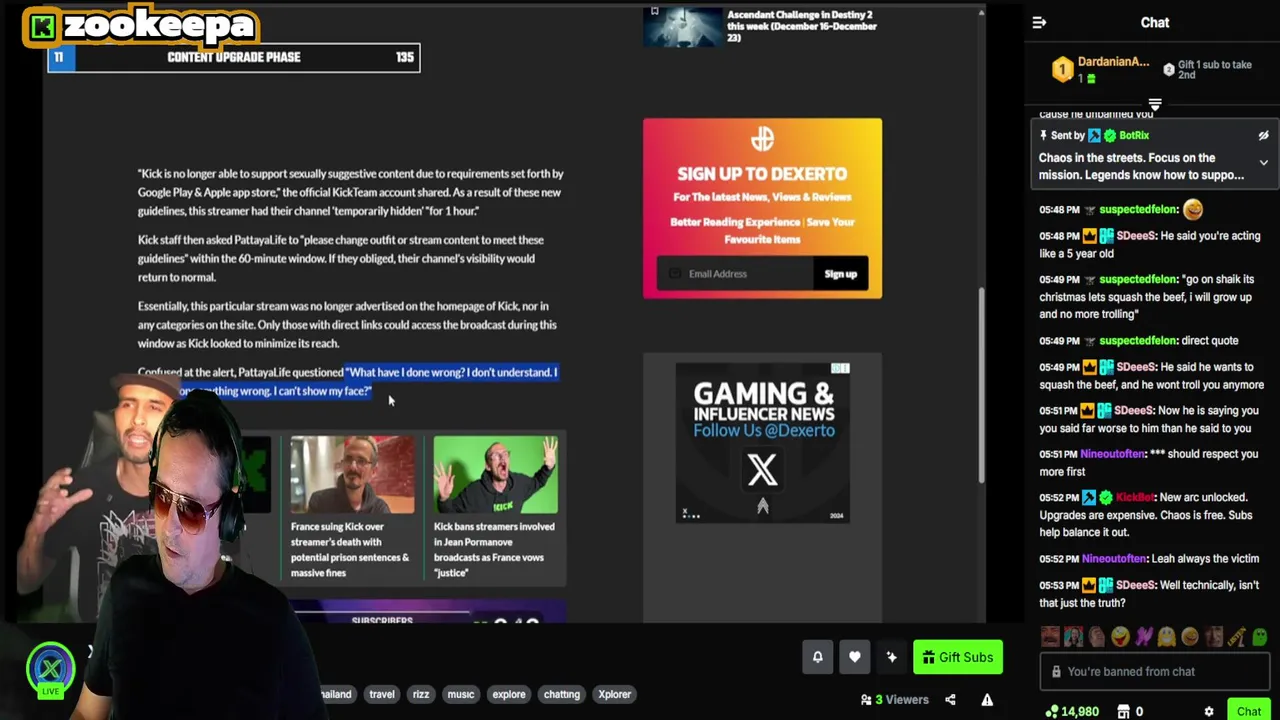Click the BotRix username in pinned message
Viewport: 1280px width, 720px height.
[1134, 135]
